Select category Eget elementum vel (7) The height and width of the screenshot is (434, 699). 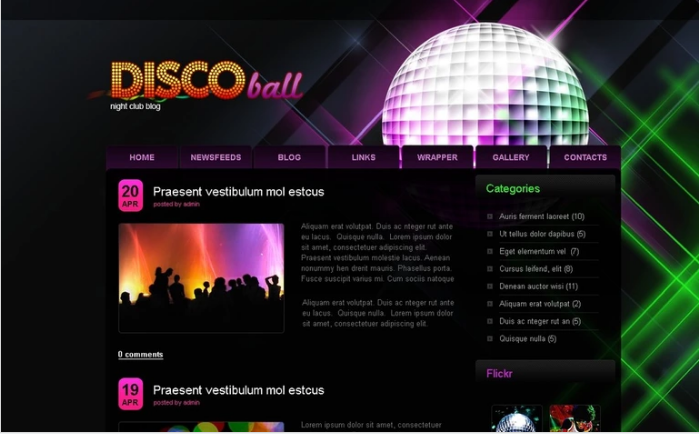[x=539, y=251]
